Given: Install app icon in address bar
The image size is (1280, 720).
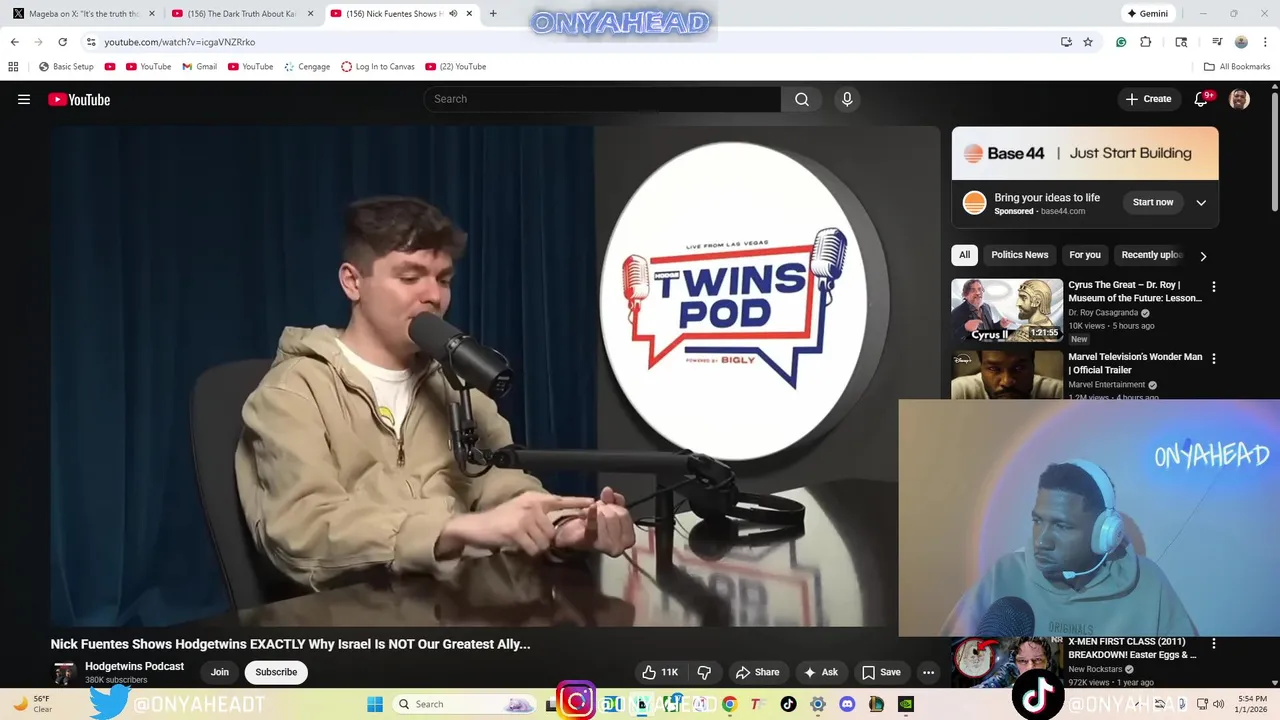Looking at the screenshot, I should [x=1066, y=42].
